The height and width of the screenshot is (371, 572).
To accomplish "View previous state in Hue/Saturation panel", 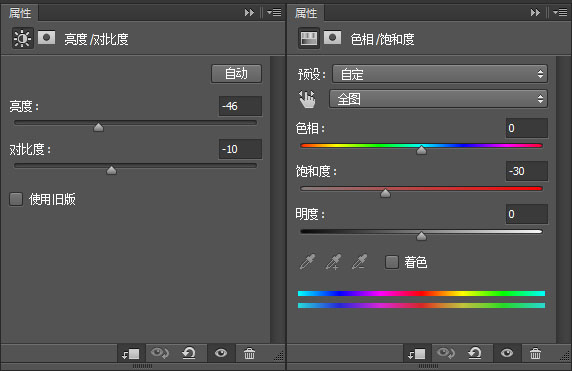I will (x=446, y=353).
